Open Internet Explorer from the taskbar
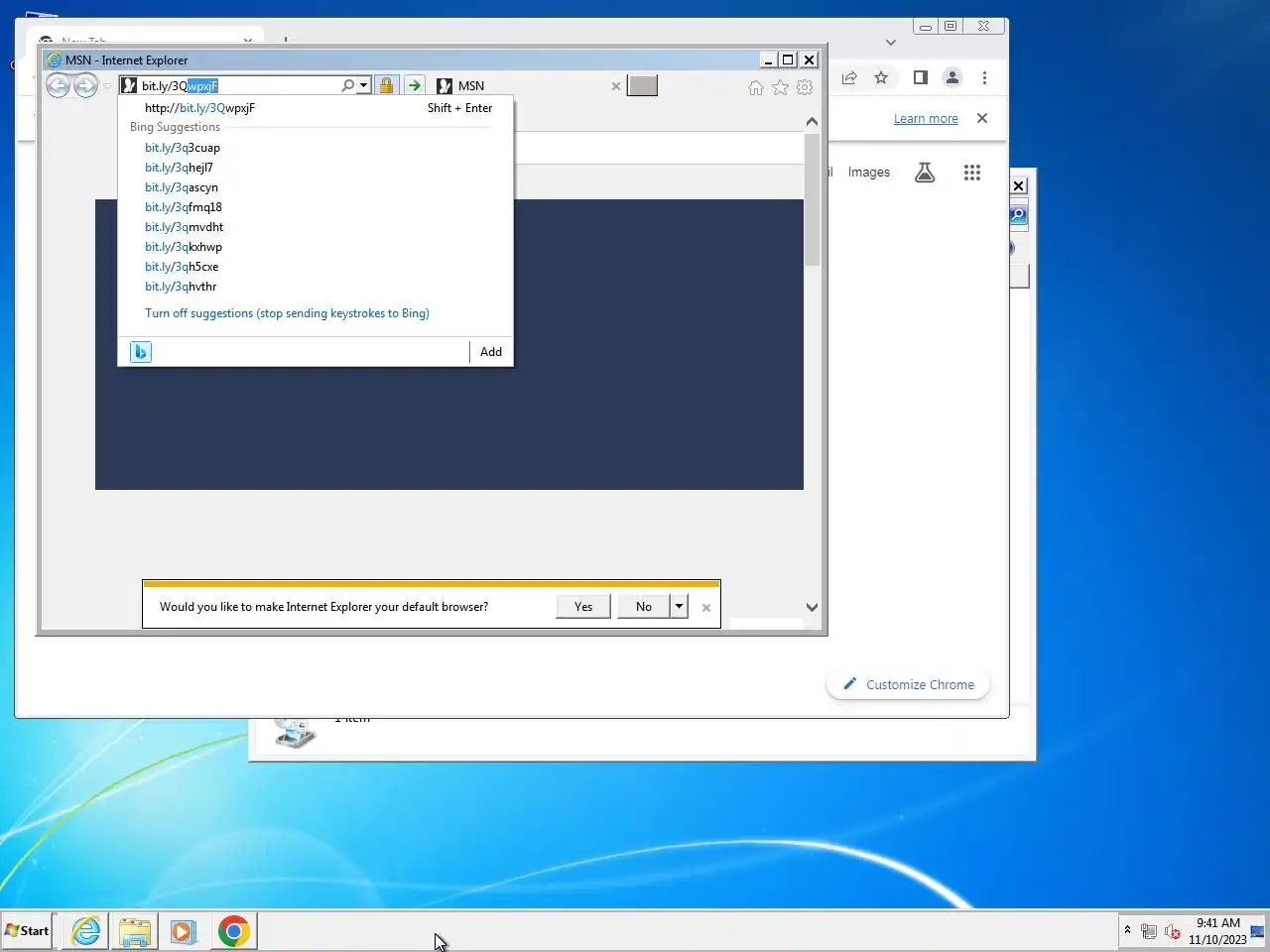1270x952 pixels. (86, 931)
